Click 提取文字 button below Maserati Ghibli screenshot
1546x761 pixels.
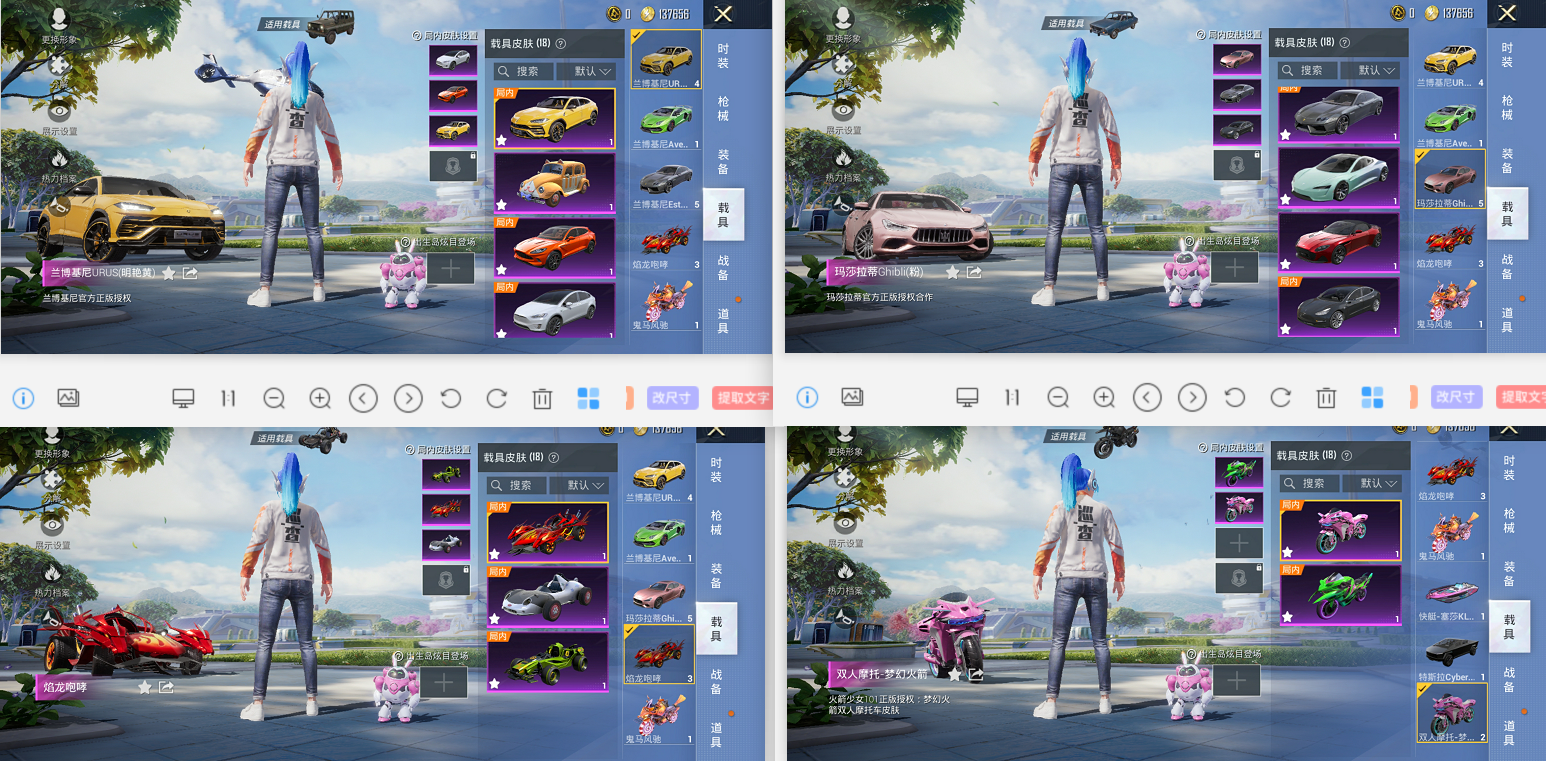1523,397
